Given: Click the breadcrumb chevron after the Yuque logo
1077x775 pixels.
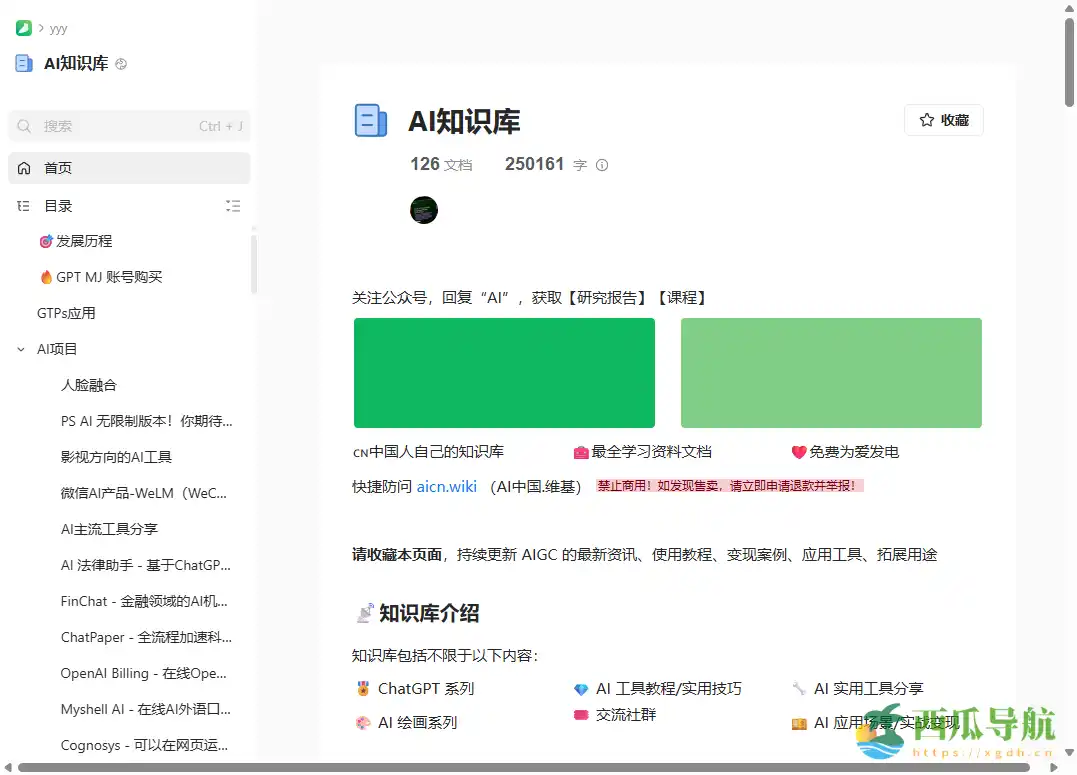Looking at the screenshot, I should (40, 28).
